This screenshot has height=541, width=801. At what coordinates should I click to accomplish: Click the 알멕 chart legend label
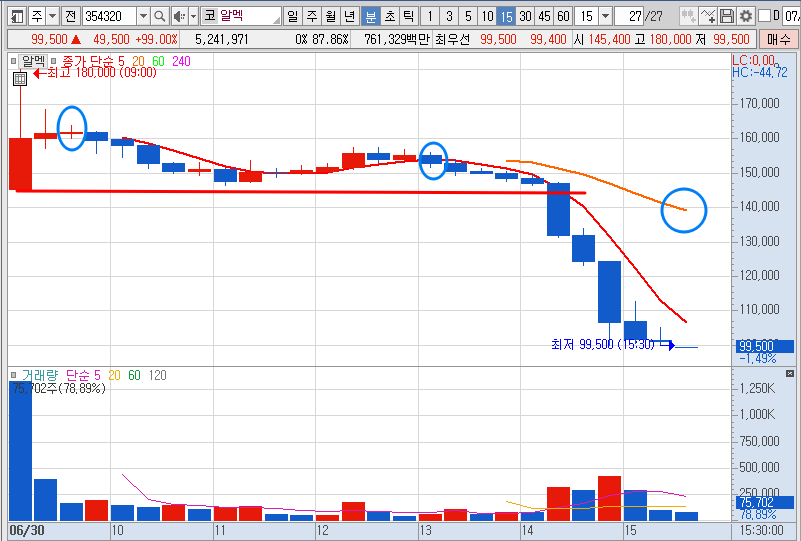click(34, 61)
